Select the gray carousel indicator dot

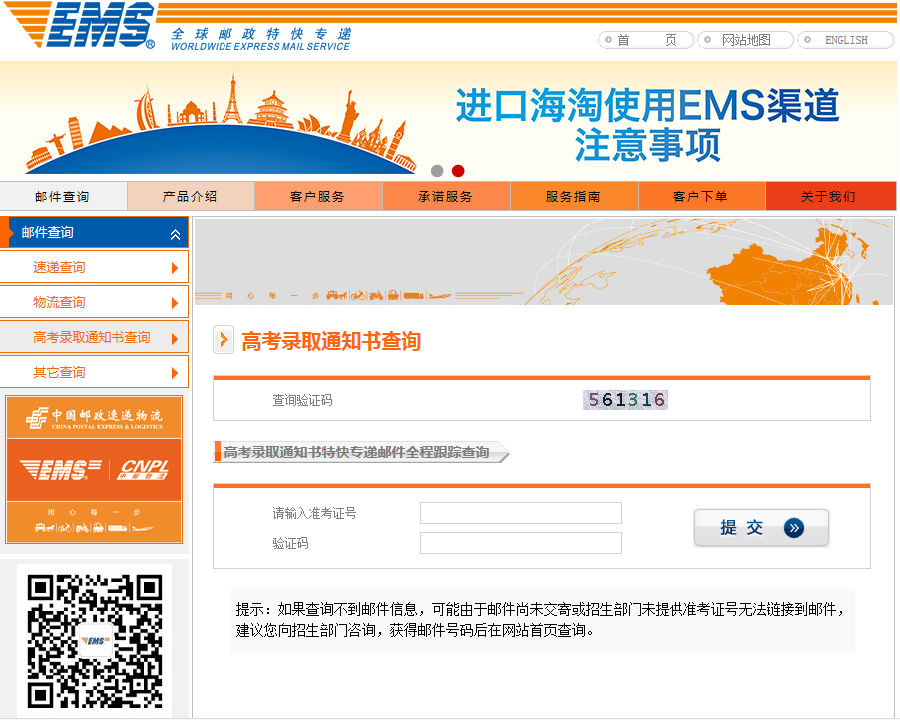click(x=437, y=170)
